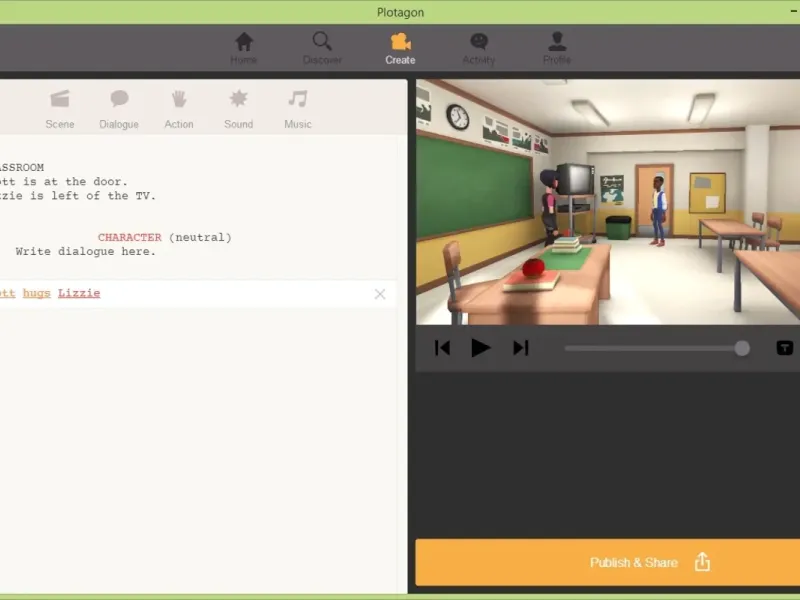Image resolution: width=800 pixels, height=600 pixels.
Task: Open the Activity tab
Action: pos(479,48)
